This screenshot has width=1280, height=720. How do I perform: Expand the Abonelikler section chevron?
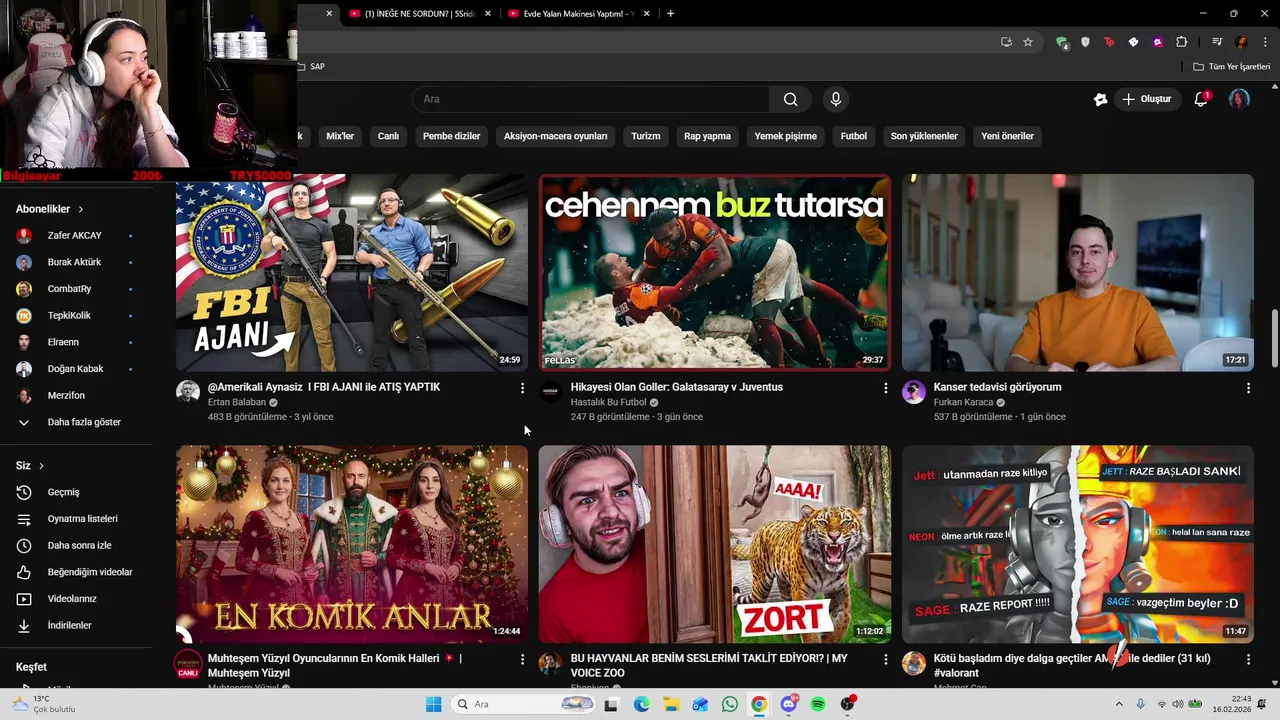[x=80, y=209]
